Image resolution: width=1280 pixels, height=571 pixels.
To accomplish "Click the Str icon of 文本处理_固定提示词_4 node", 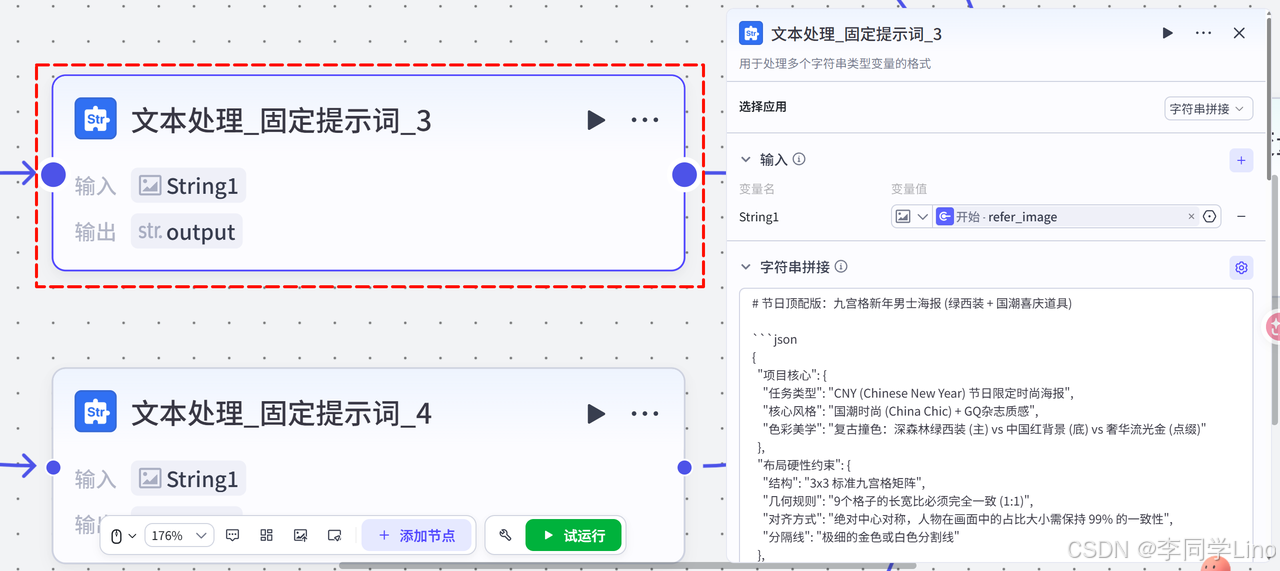I will click(96, 412).
